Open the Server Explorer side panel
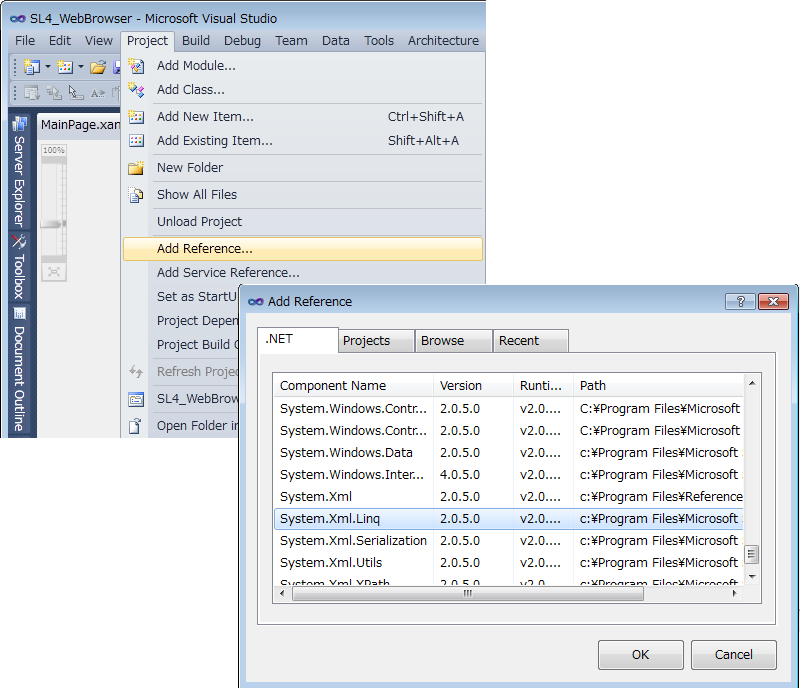Viewport: 800px width, 688px height. pos(19,172)
